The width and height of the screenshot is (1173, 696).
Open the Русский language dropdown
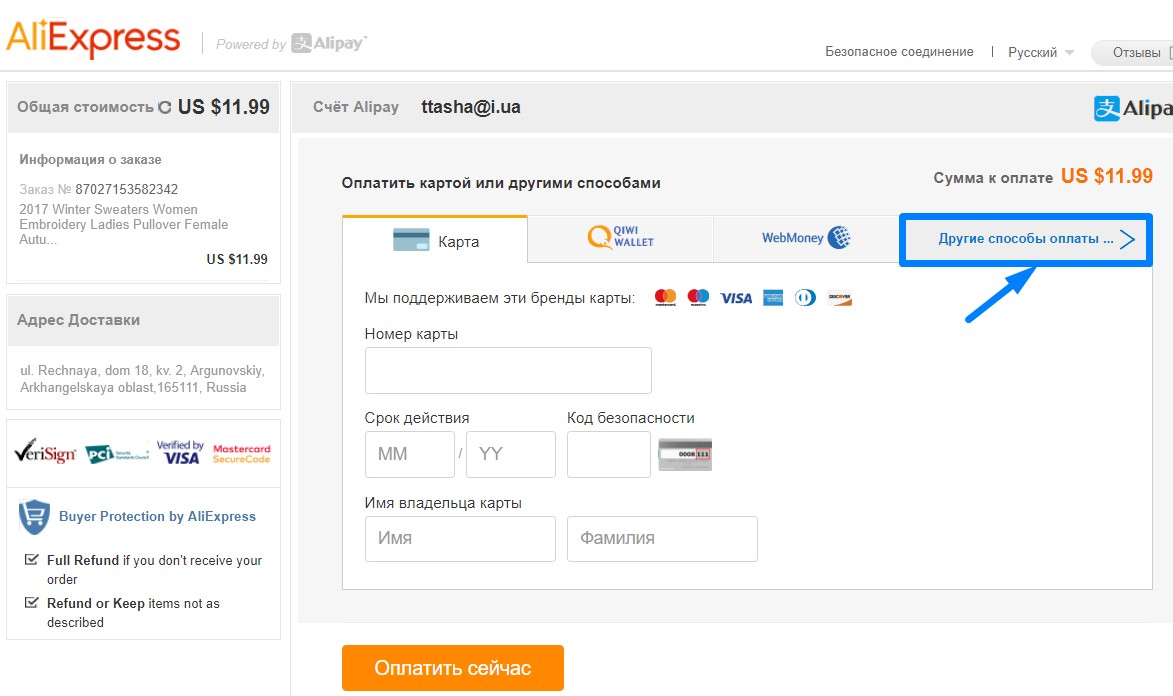(x=1041, y=52)
